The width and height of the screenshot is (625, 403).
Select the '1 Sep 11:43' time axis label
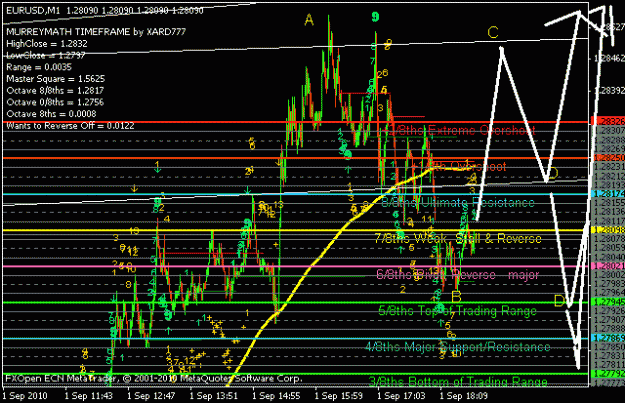coord(88,396)
